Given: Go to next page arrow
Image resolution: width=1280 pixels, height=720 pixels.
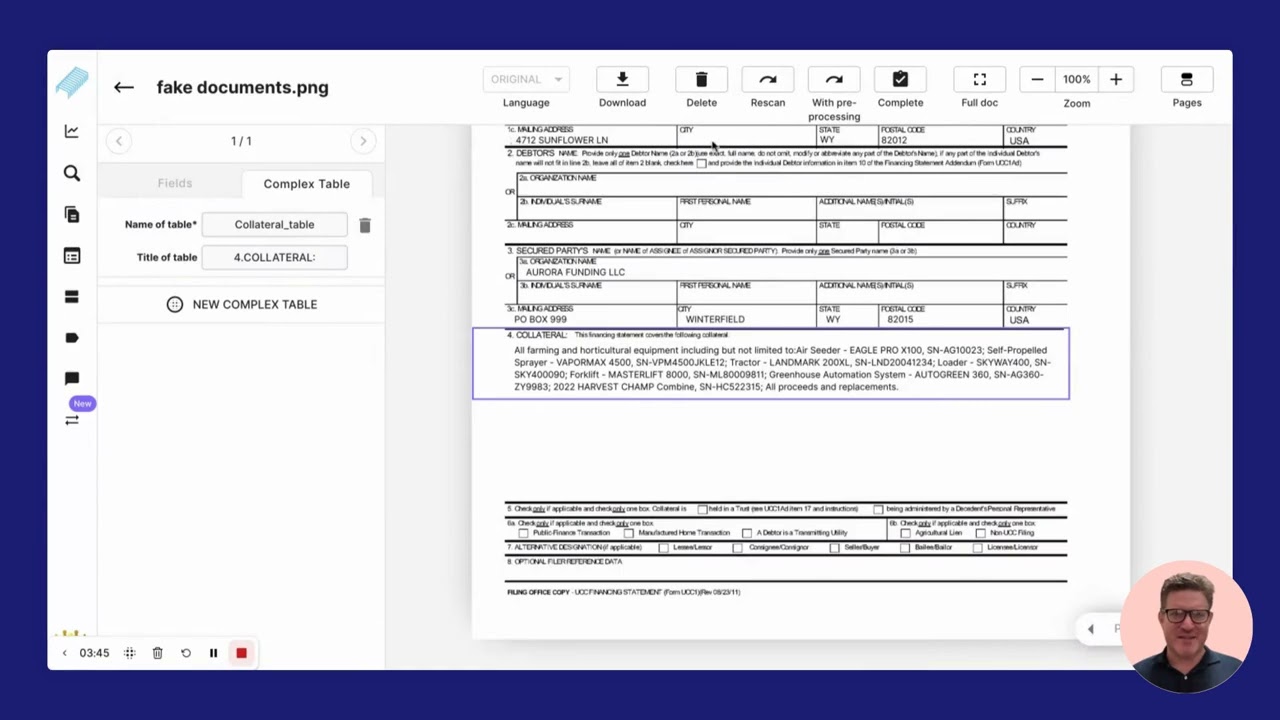Looking at the screenshot, I should (363, 141).
